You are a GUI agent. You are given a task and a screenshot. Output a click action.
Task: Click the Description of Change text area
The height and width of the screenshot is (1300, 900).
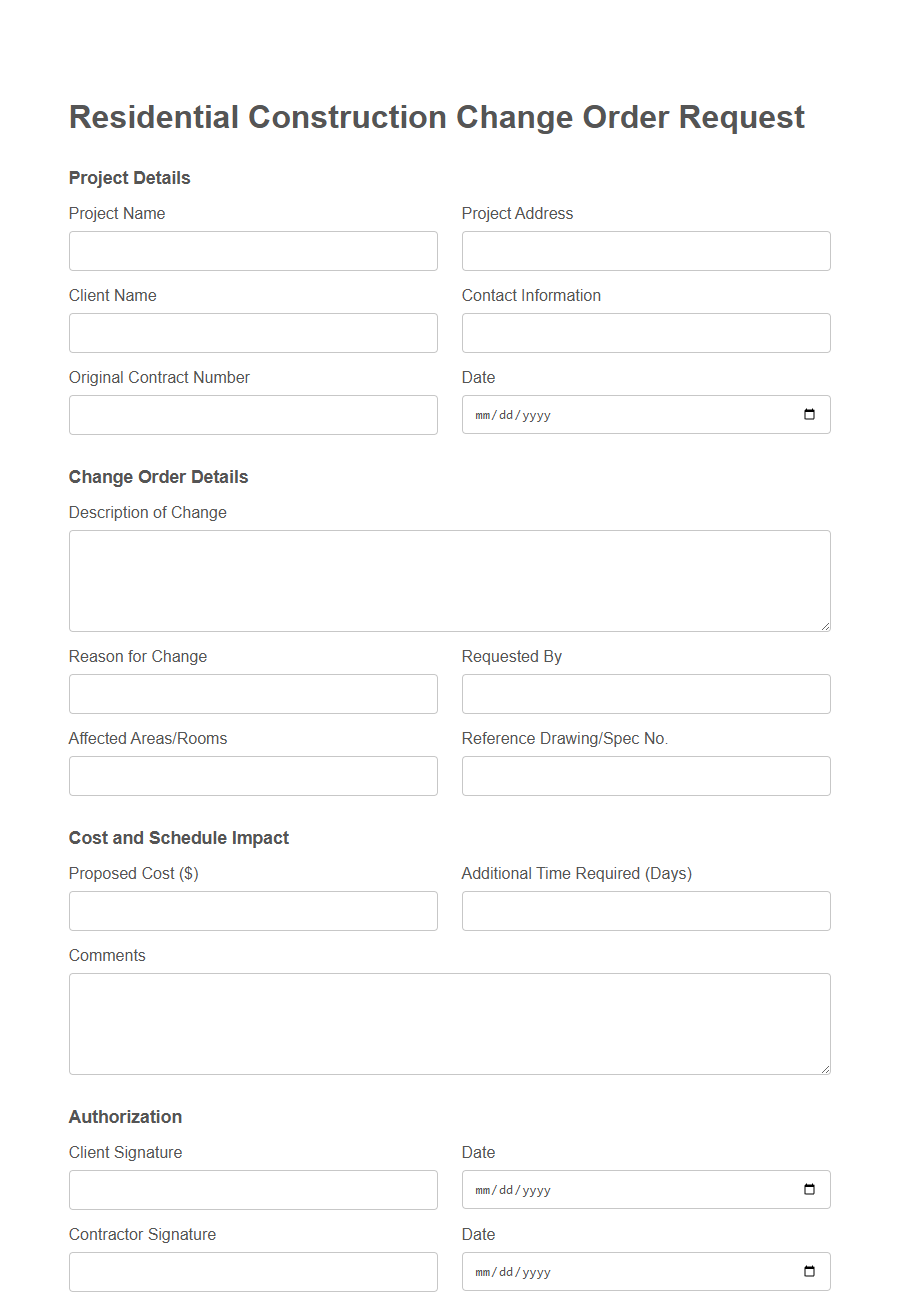(x=449, y=580)
